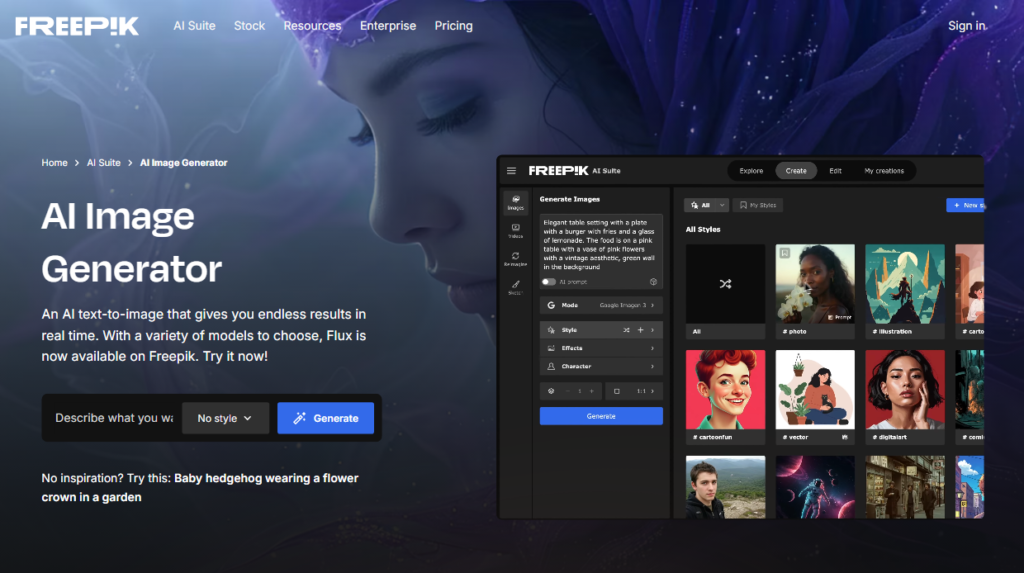Open the AI Suite menu in navbar
Viewport: 1024px width, 573px height.
[194, 26]
